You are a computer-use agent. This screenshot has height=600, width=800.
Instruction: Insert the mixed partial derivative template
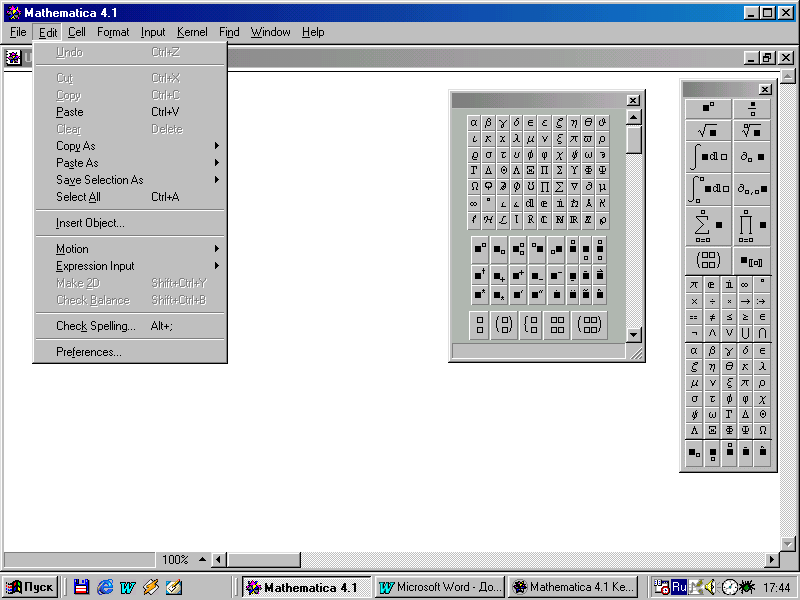[x=752, y=189]
